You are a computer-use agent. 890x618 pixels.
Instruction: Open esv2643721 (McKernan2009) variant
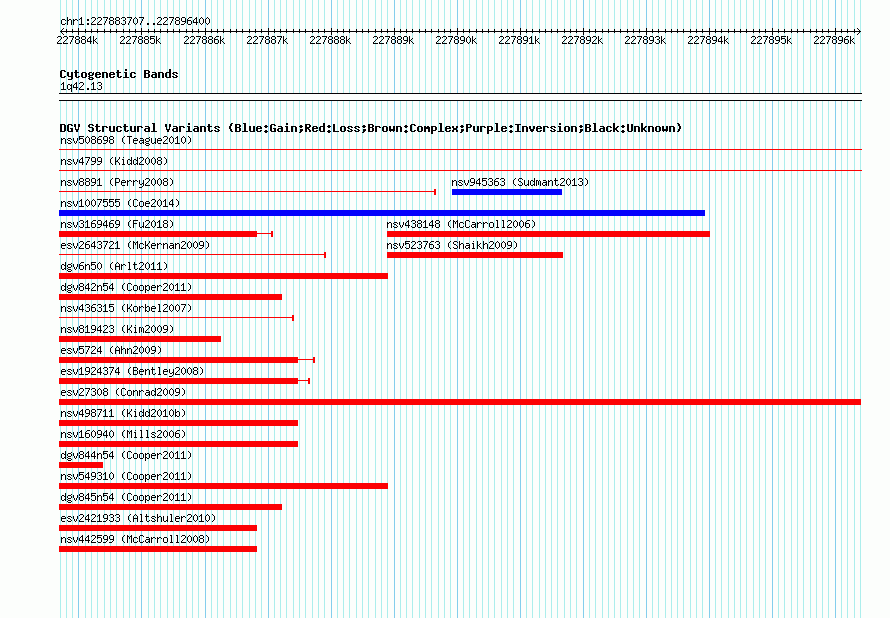(135, 245)
